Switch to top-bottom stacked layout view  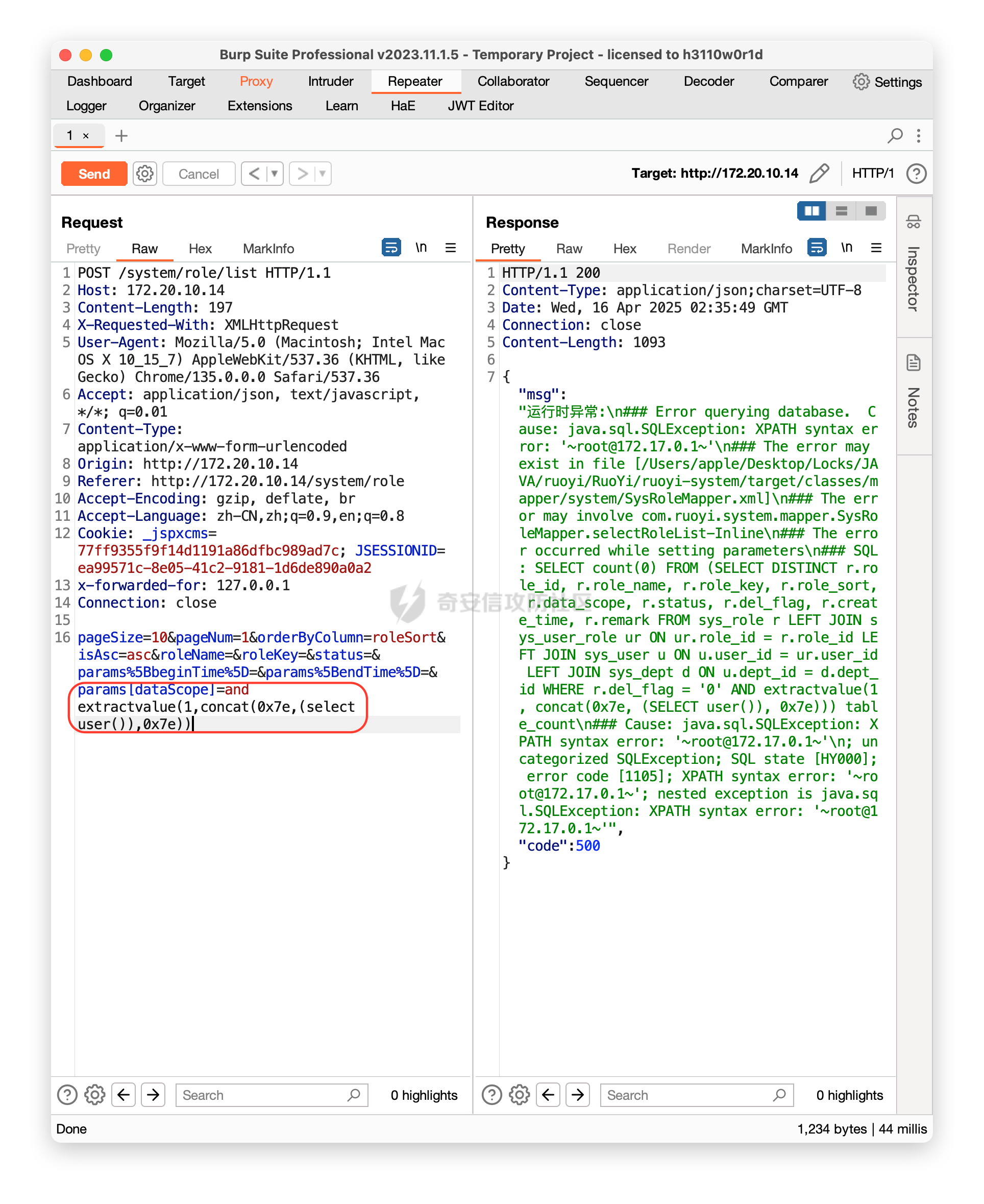(x=841, y=211)
